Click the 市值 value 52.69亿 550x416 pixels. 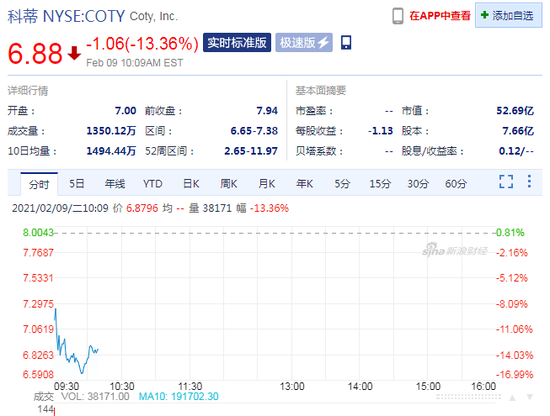[x=515, y=111]
